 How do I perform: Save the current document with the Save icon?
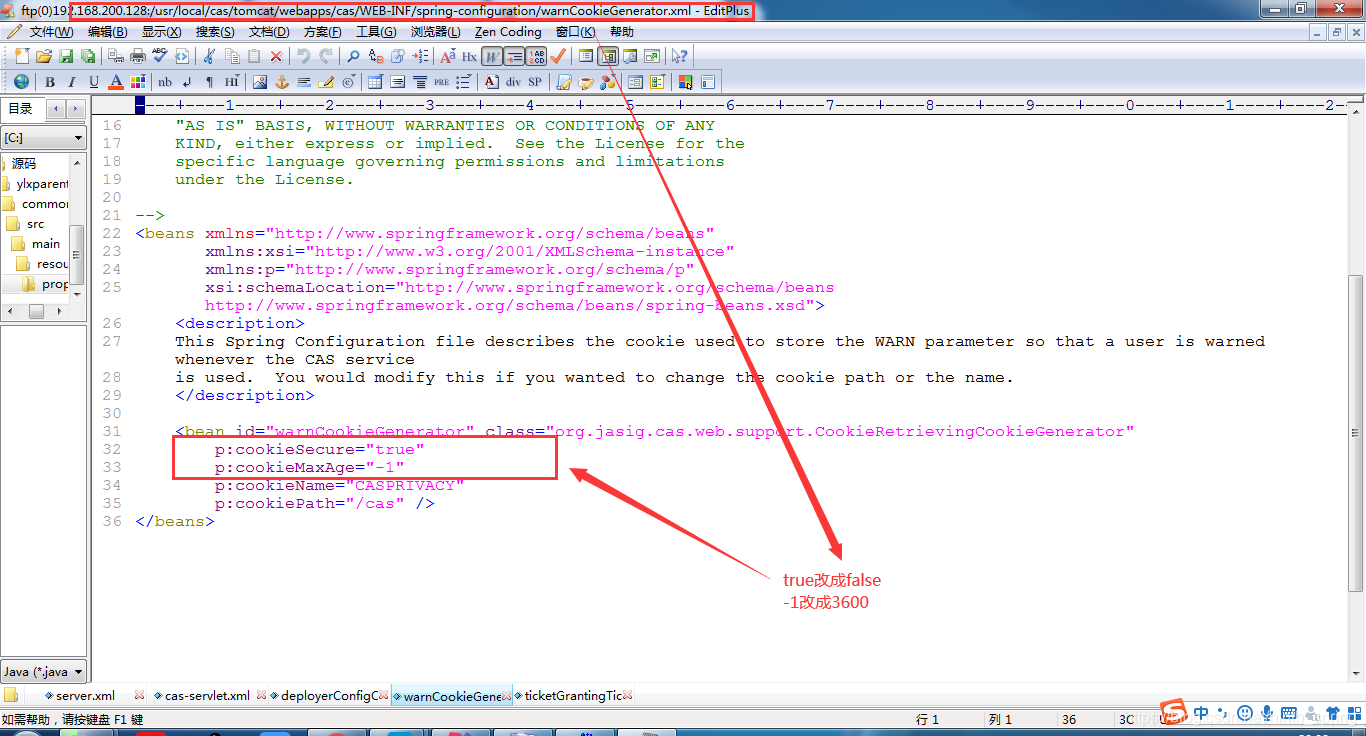tap(66, 56)
